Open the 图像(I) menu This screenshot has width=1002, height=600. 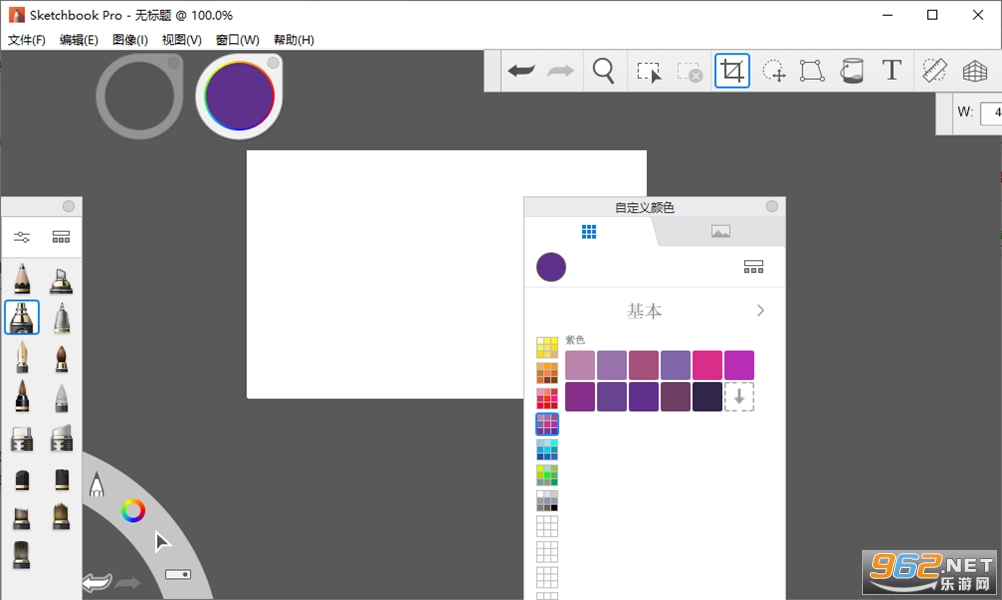point(130,40)
